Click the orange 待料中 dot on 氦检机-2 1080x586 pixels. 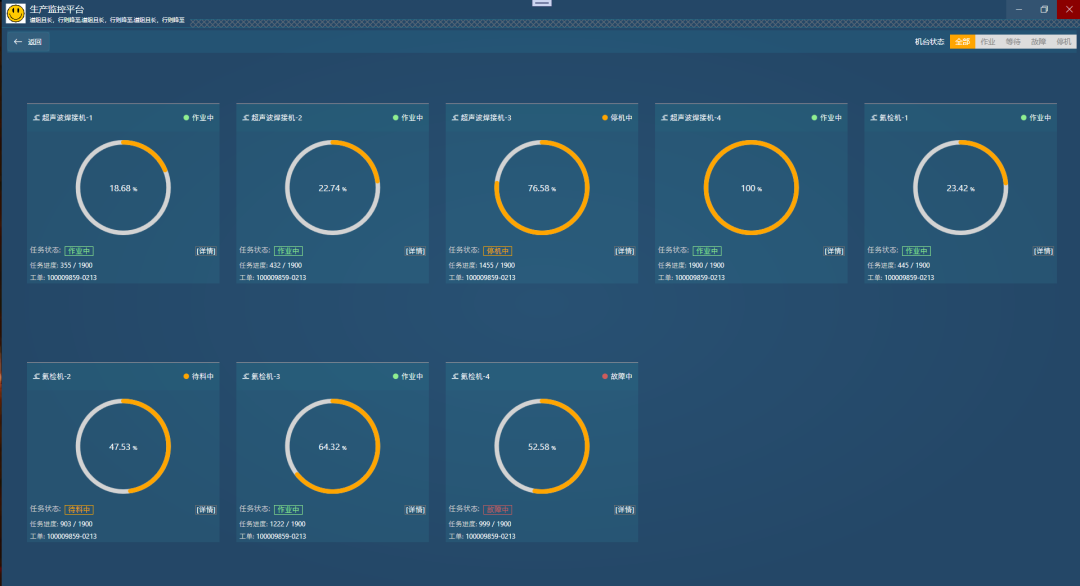tap(186, 377)
